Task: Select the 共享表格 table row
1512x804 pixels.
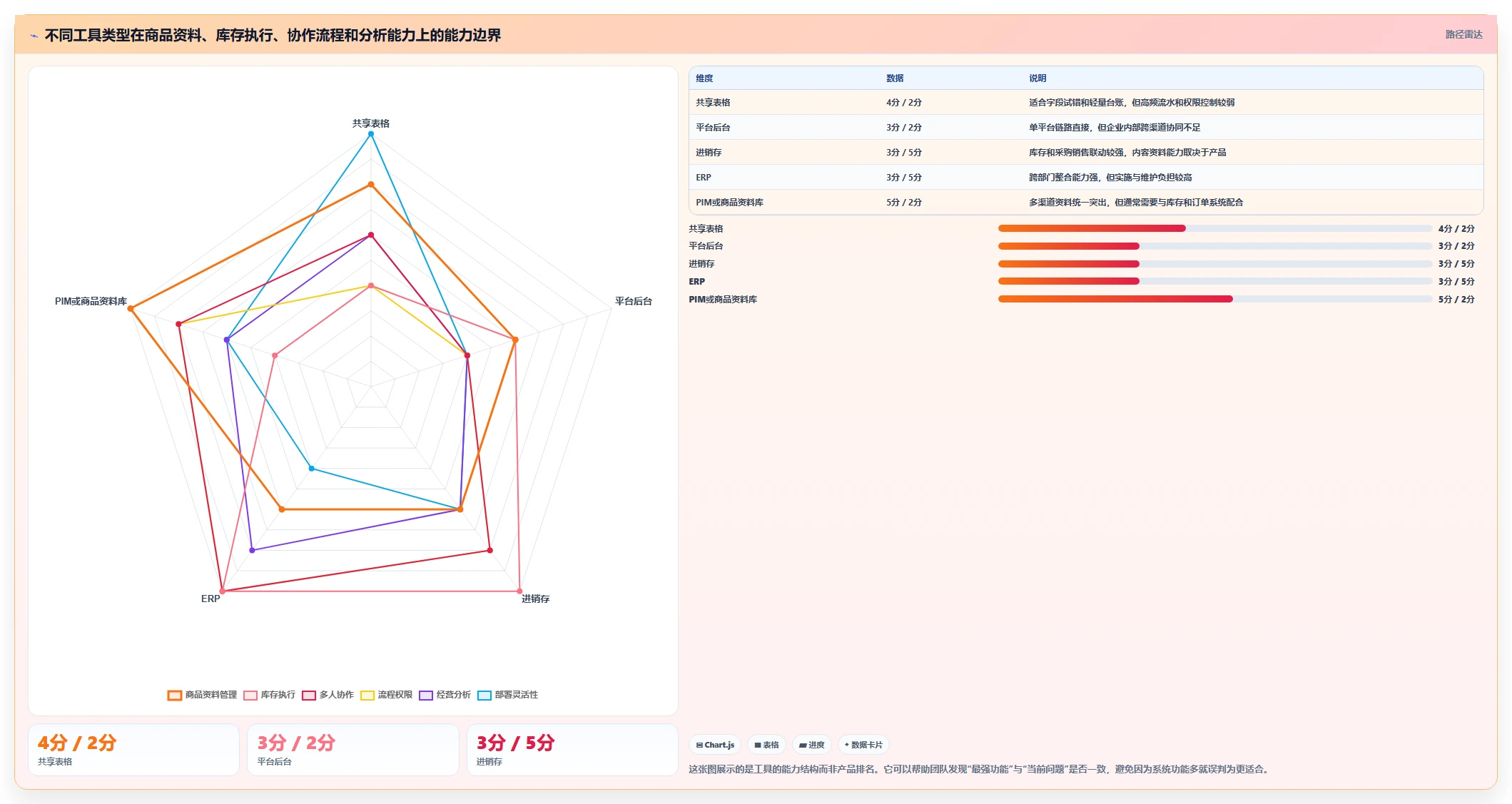Action: 1085,103
